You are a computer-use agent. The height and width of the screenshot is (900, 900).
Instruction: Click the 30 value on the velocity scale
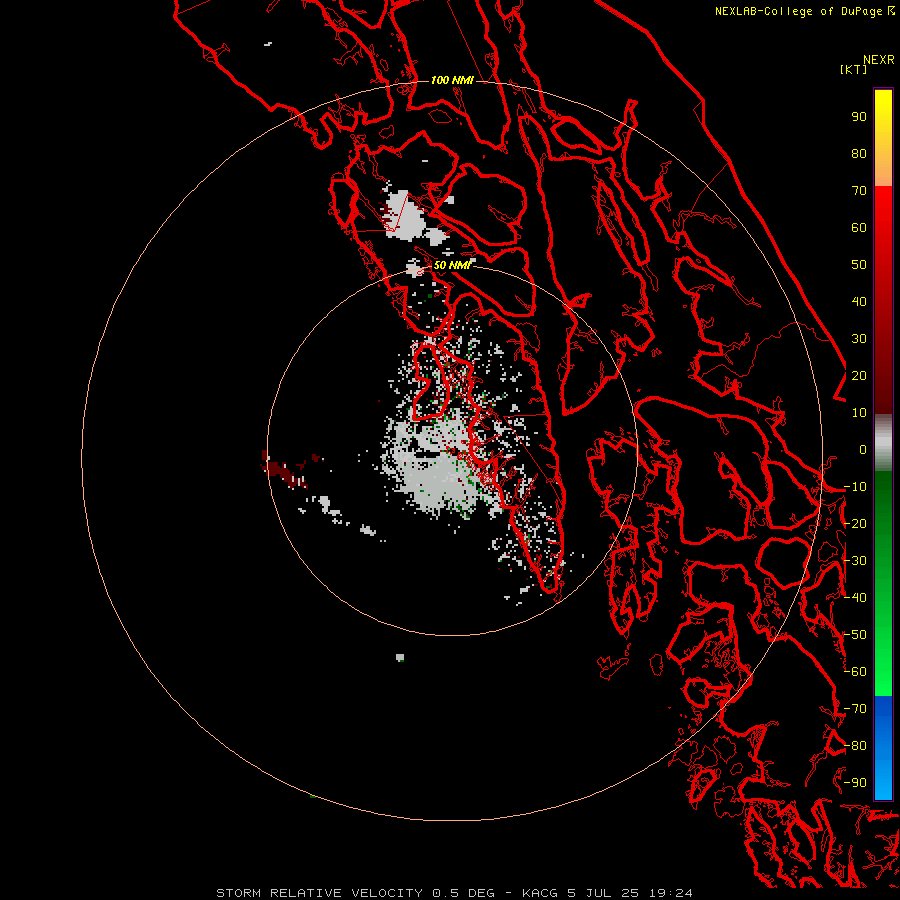[859, 339]
